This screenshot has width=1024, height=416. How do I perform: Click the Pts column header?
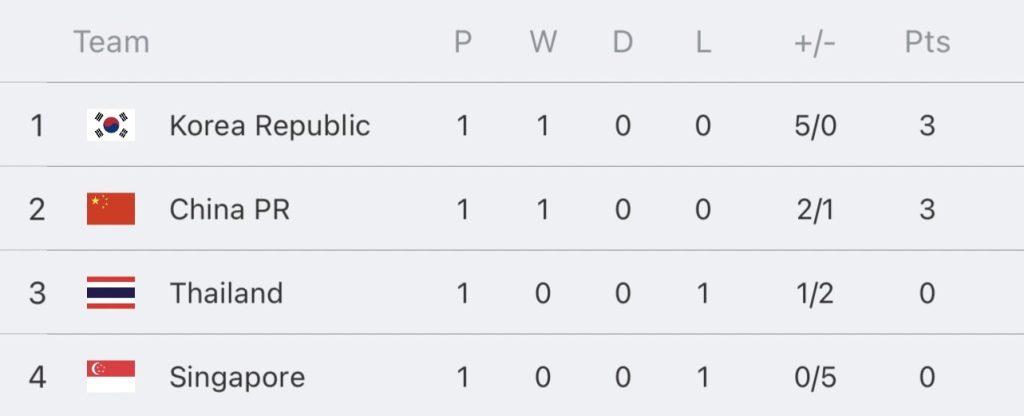pos(927,42)
